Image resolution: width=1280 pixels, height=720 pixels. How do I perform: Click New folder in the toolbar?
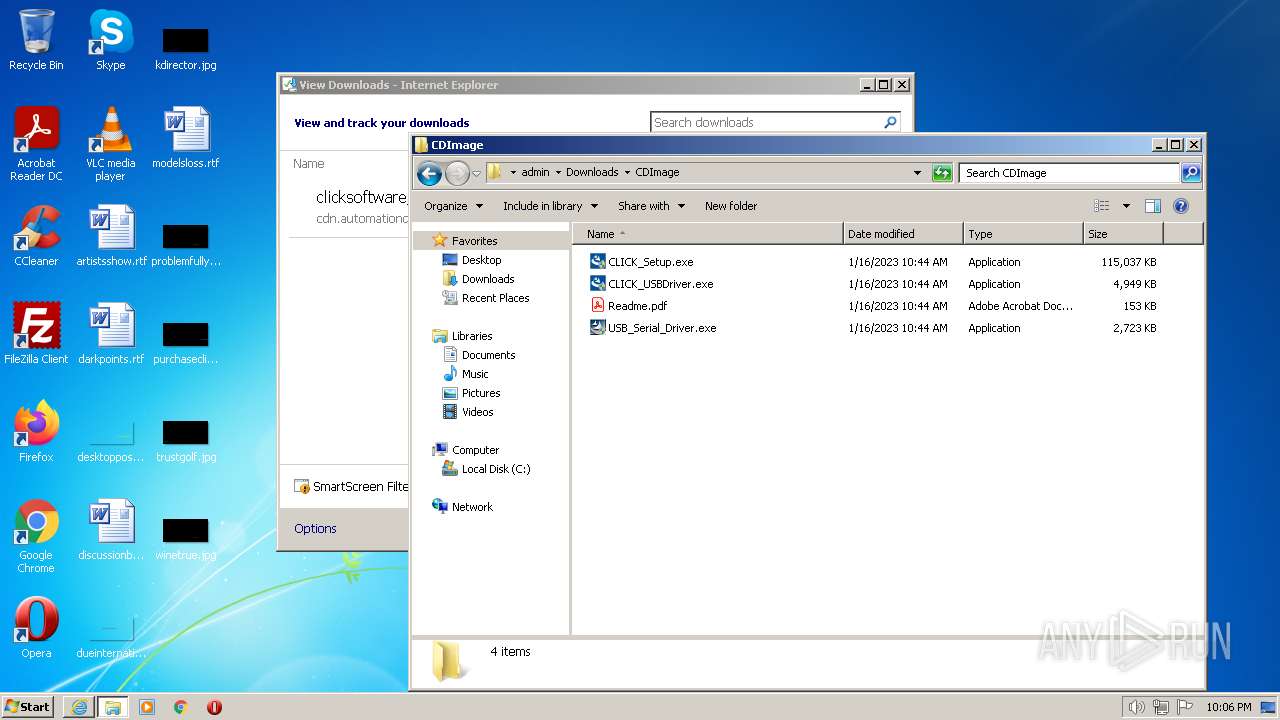731,206
